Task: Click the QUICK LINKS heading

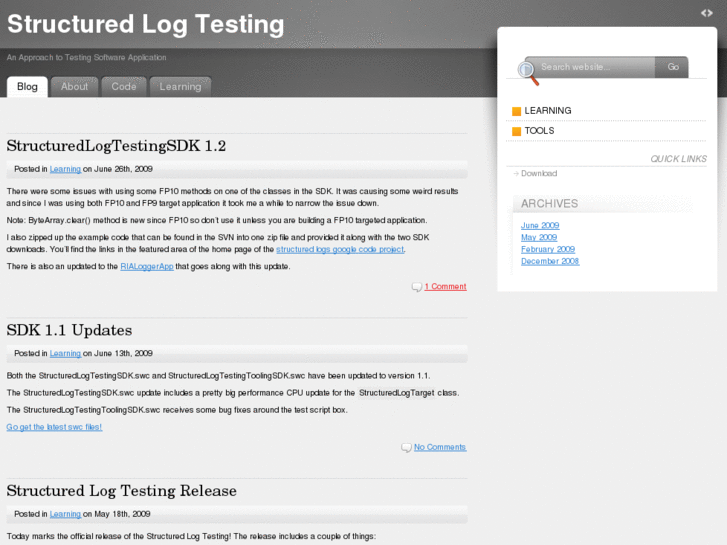Action: point(678,159)
